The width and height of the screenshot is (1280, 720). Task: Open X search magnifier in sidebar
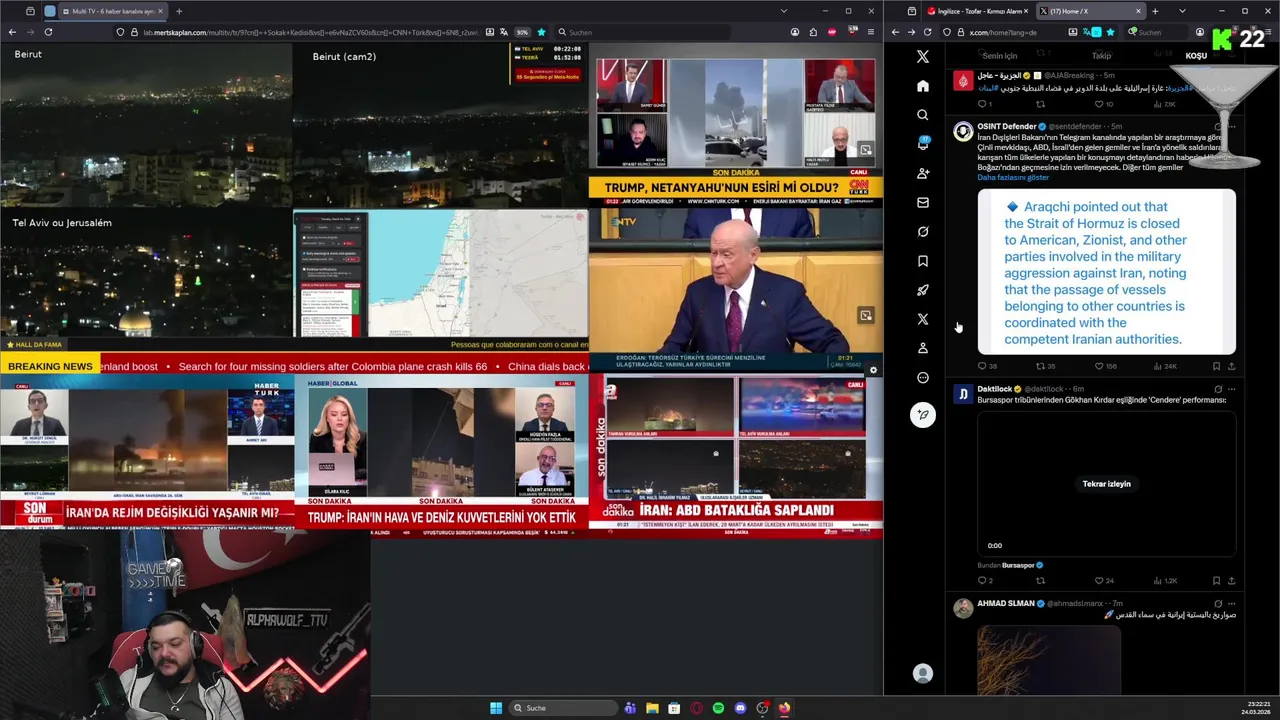923,115
